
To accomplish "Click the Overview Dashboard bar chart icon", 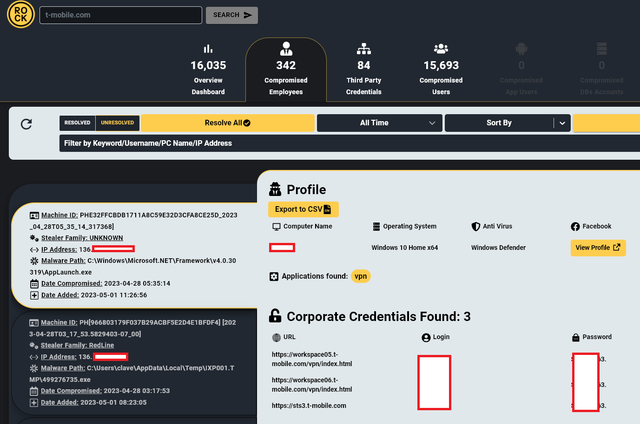I will tap(208, 49).
